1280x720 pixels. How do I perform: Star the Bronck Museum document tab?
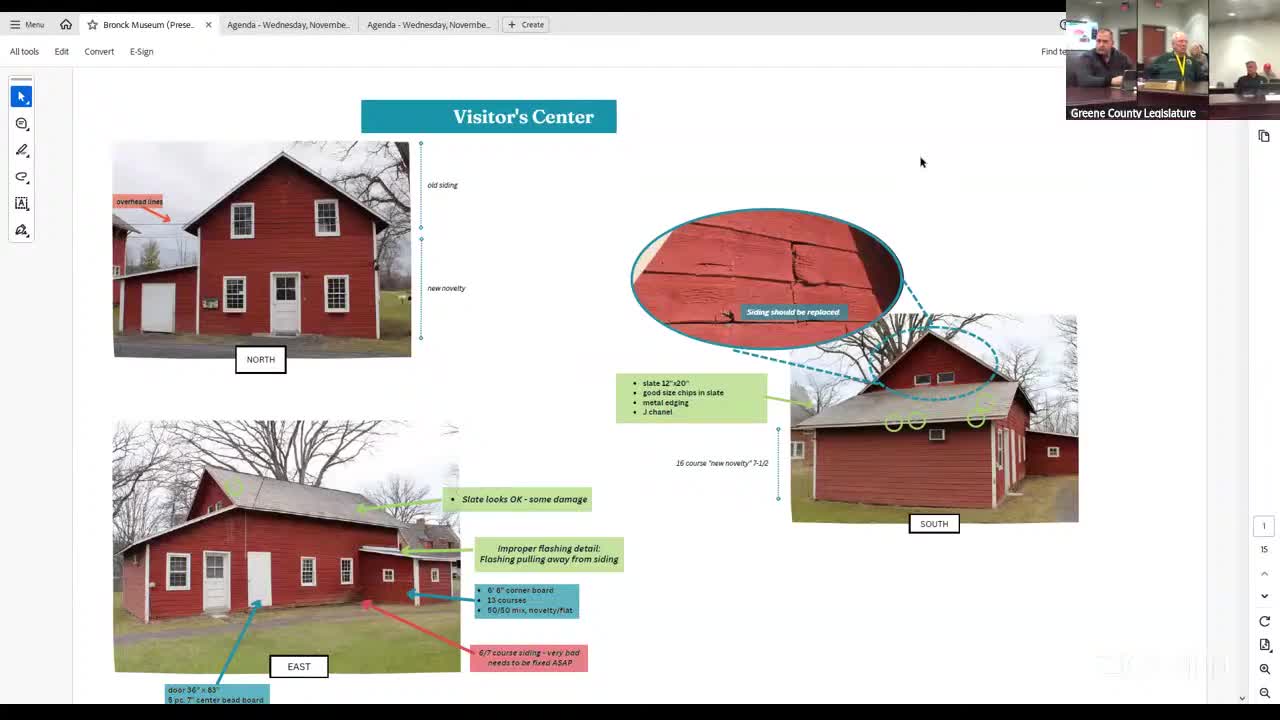pyautogui.click(x=92, y=24)
